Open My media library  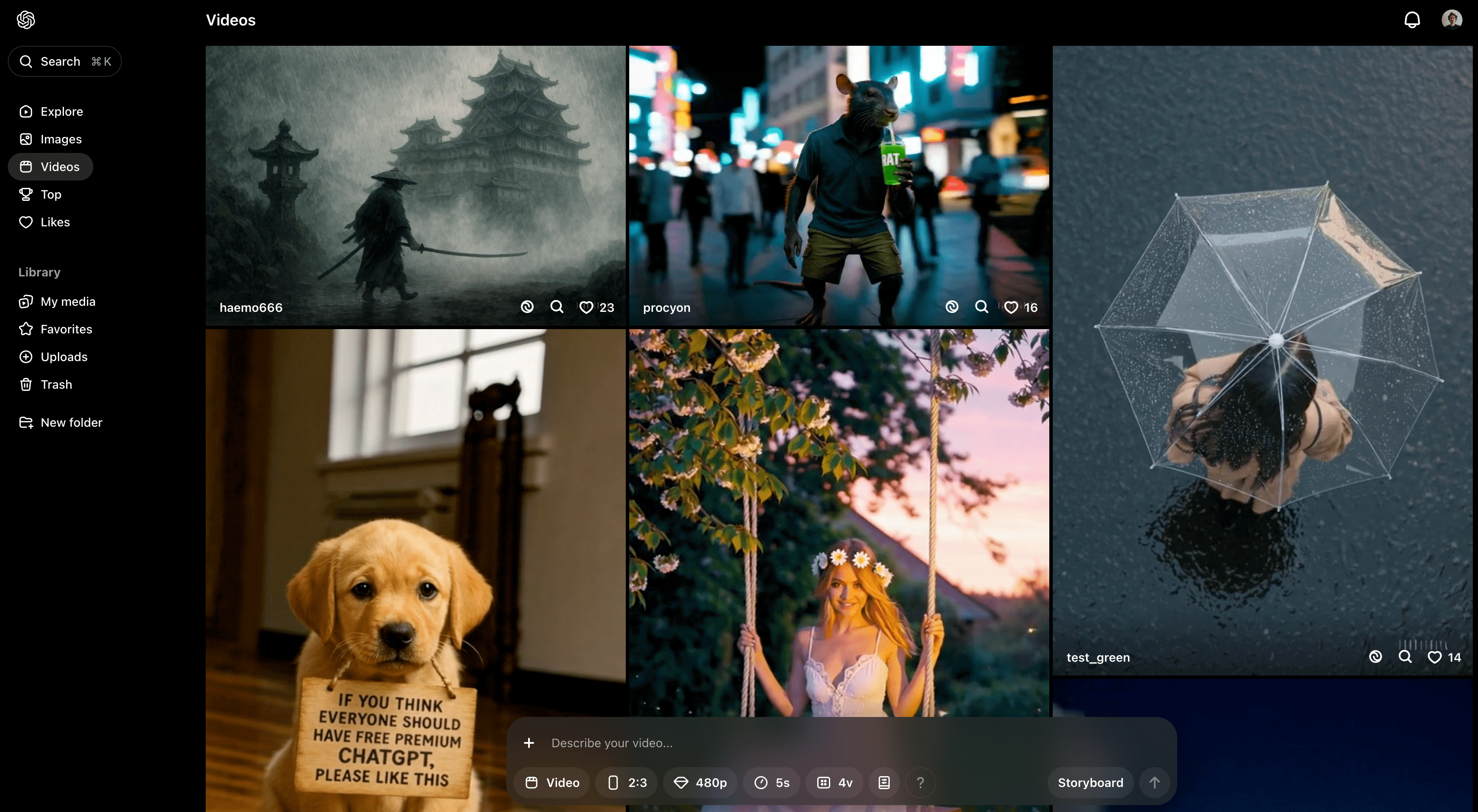pyautogui.click(x=57, y=301)
